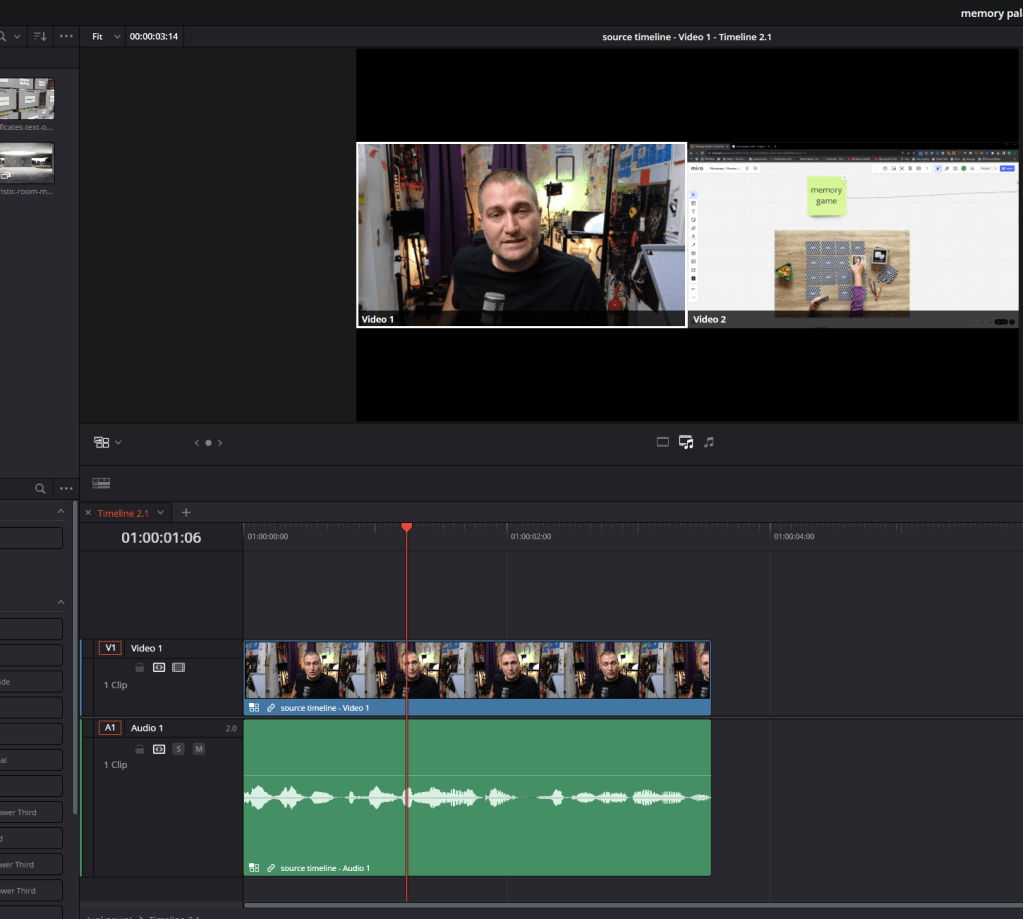Toggle auto track selector on Audio 1
The height and width of the screenshot is (919, 1023).
(x=159, y=749)
